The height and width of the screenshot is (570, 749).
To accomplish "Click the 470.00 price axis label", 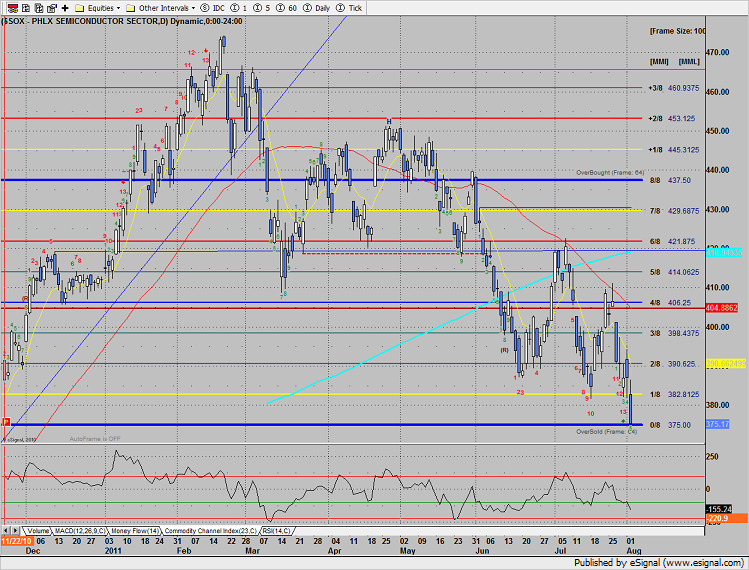I will 717,52.
